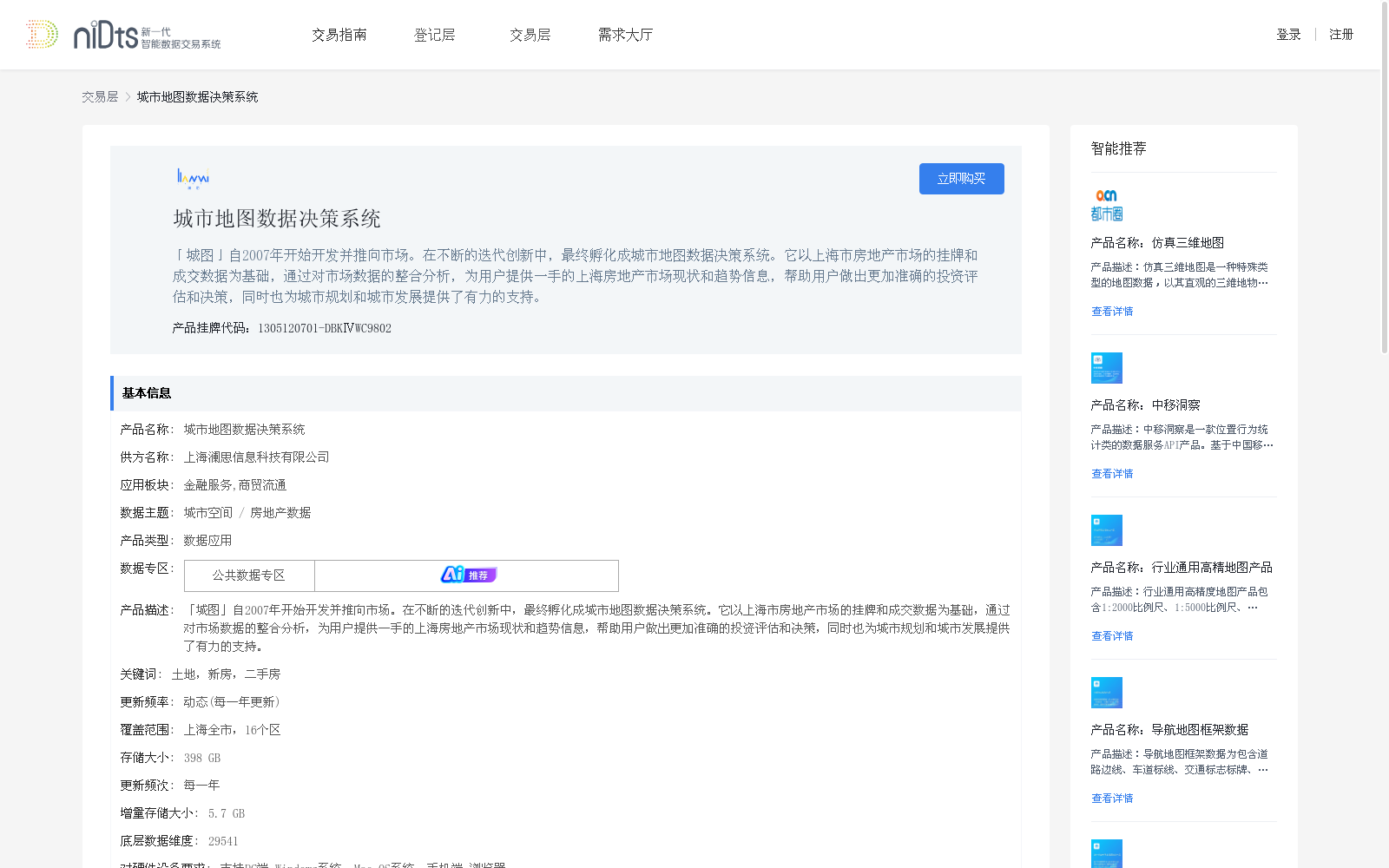Image resolution: width=1389 pixels, height=868 pixels.
Task: Click the page vertical scrollbar
Action: pos(1385,178)
